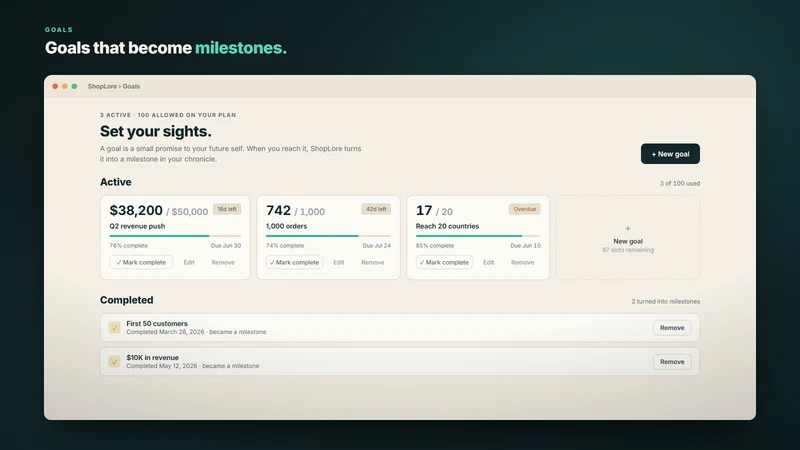Click the 742 orders value
This screenshot has width=800, height=450.
point(278,210)
